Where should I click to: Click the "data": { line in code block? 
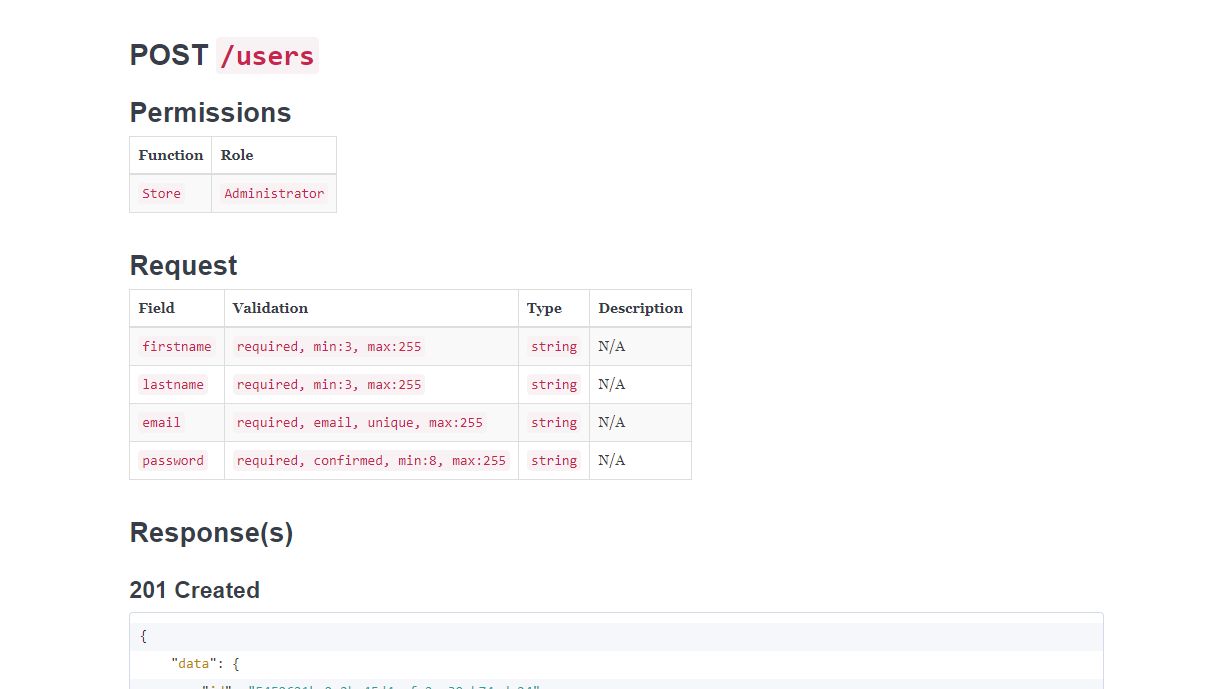click(x=616, y=663)
